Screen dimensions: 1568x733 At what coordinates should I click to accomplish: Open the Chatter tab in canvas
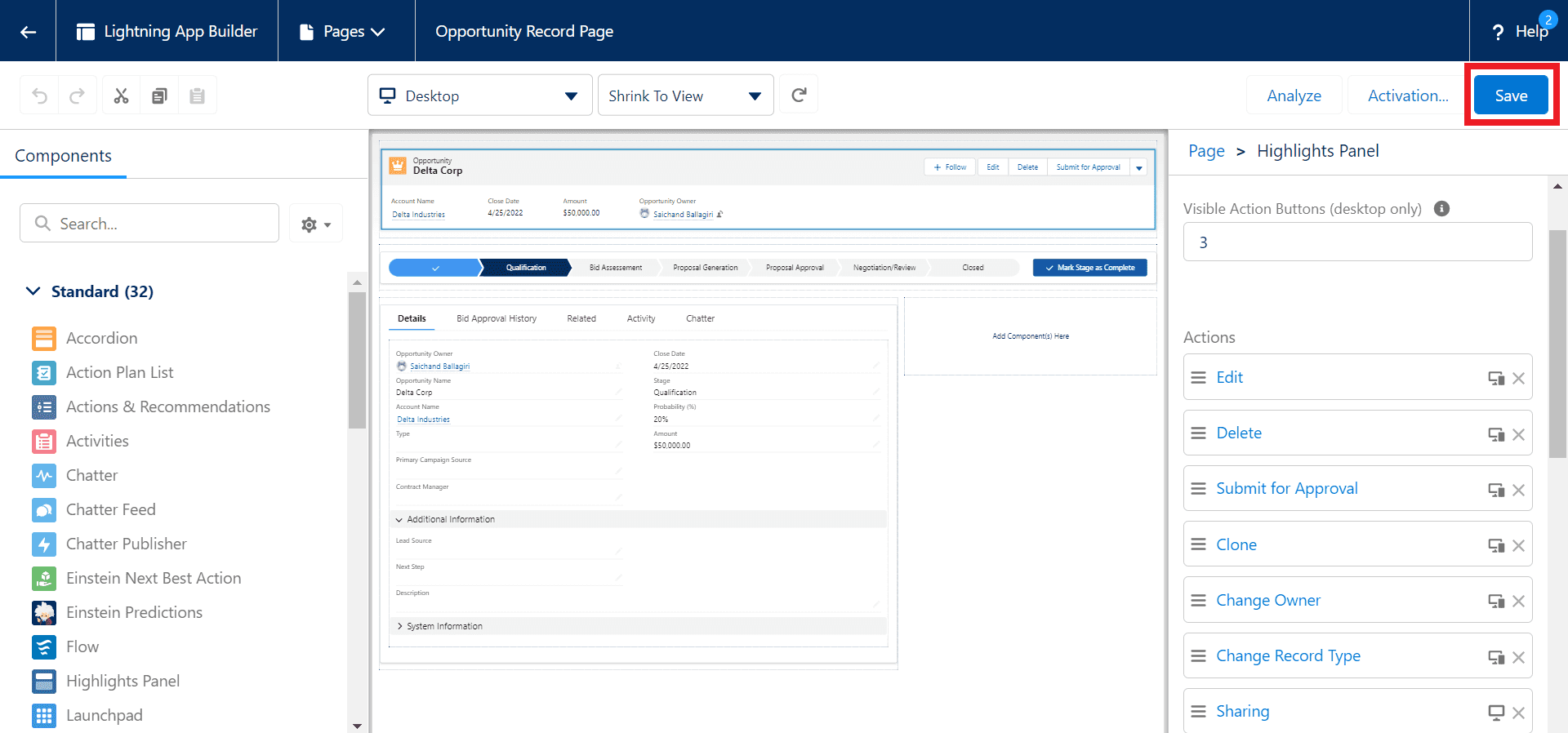pyautogui.click(x=701, y=318)
